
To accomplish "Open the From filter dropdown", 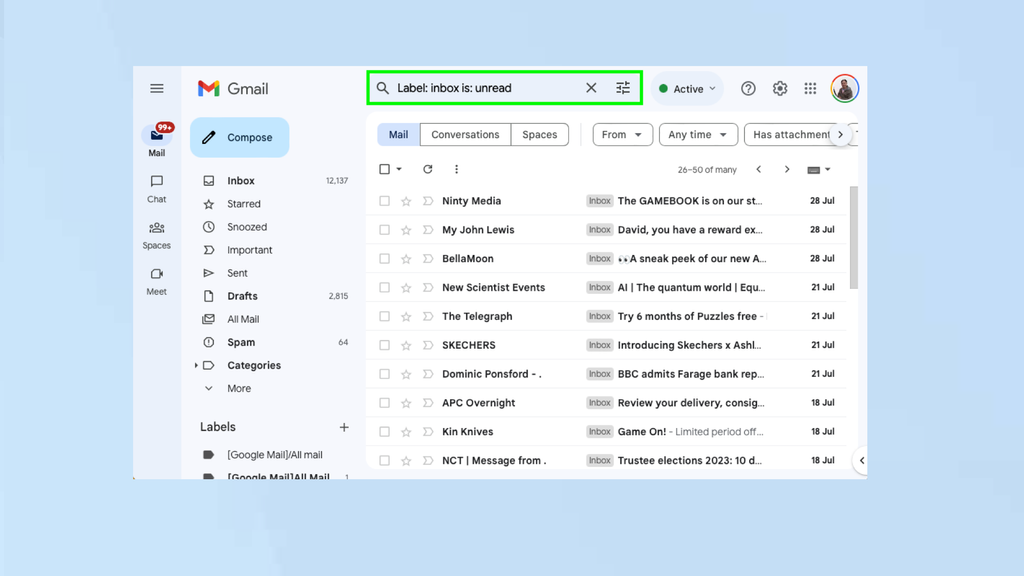I will (622, 134).
